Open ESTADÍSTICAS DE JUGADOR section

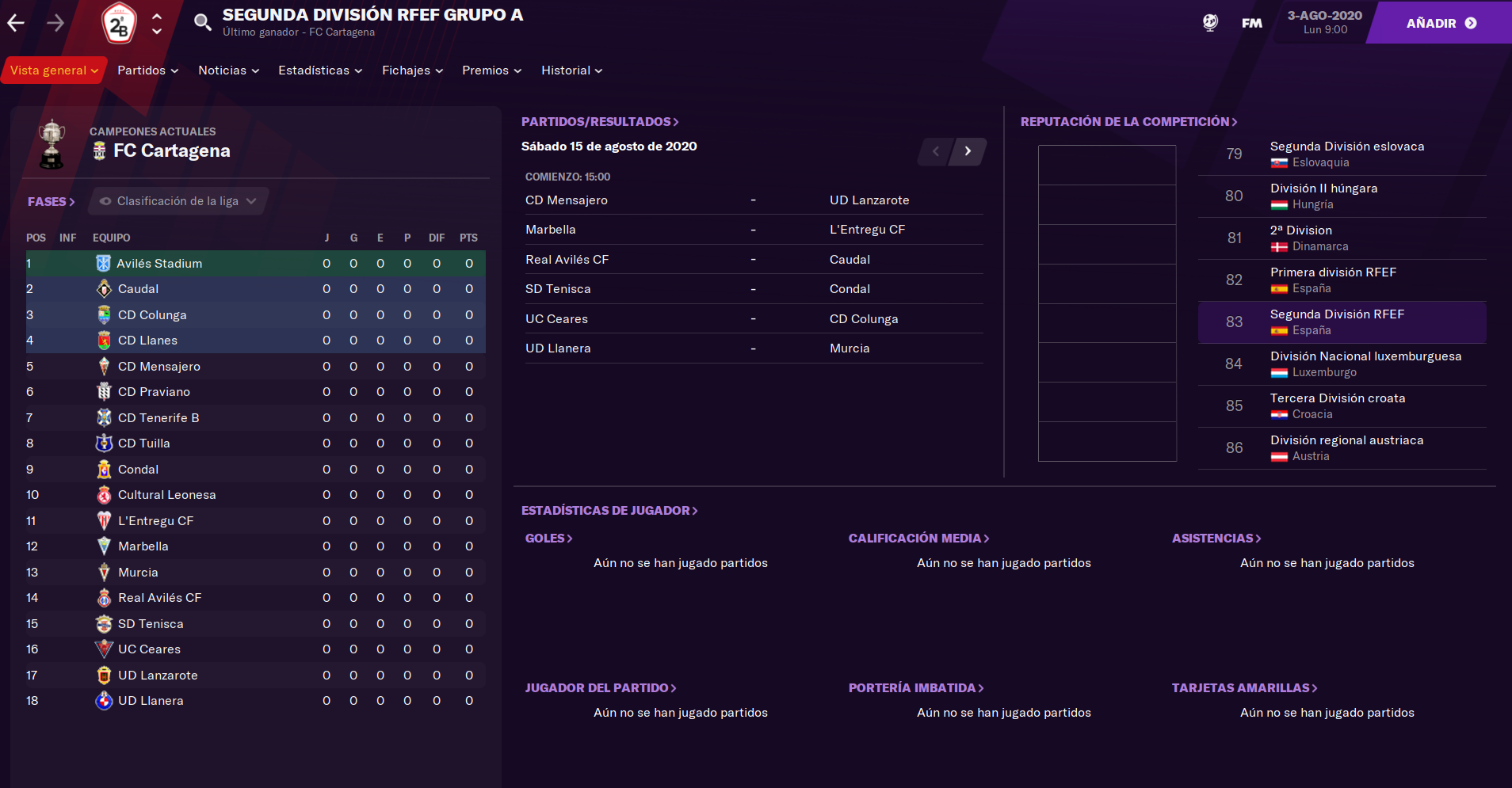click(x=609, y=511)
